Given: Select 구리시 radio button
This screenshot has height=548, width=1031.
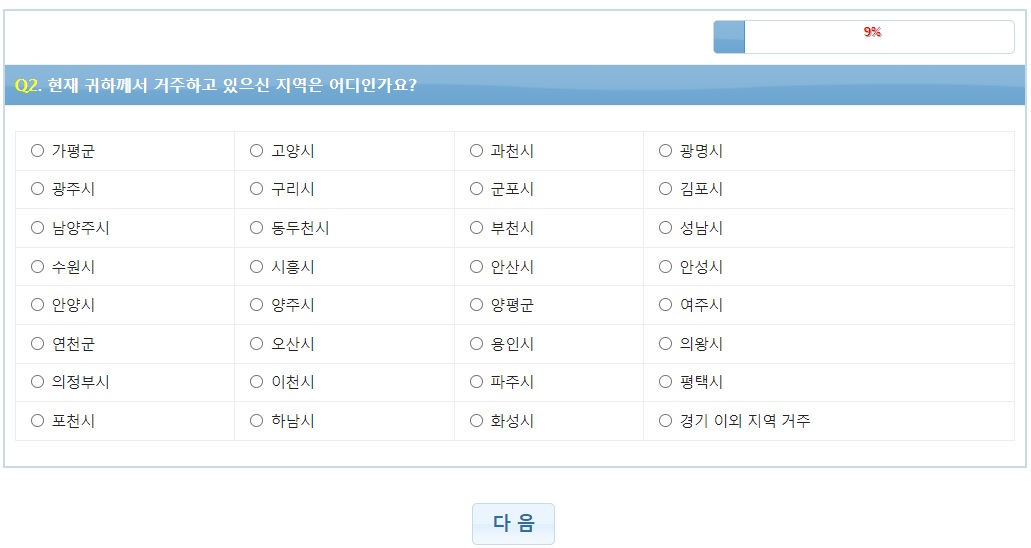Looking at the screenshot, I should click(x=256, y=189).
